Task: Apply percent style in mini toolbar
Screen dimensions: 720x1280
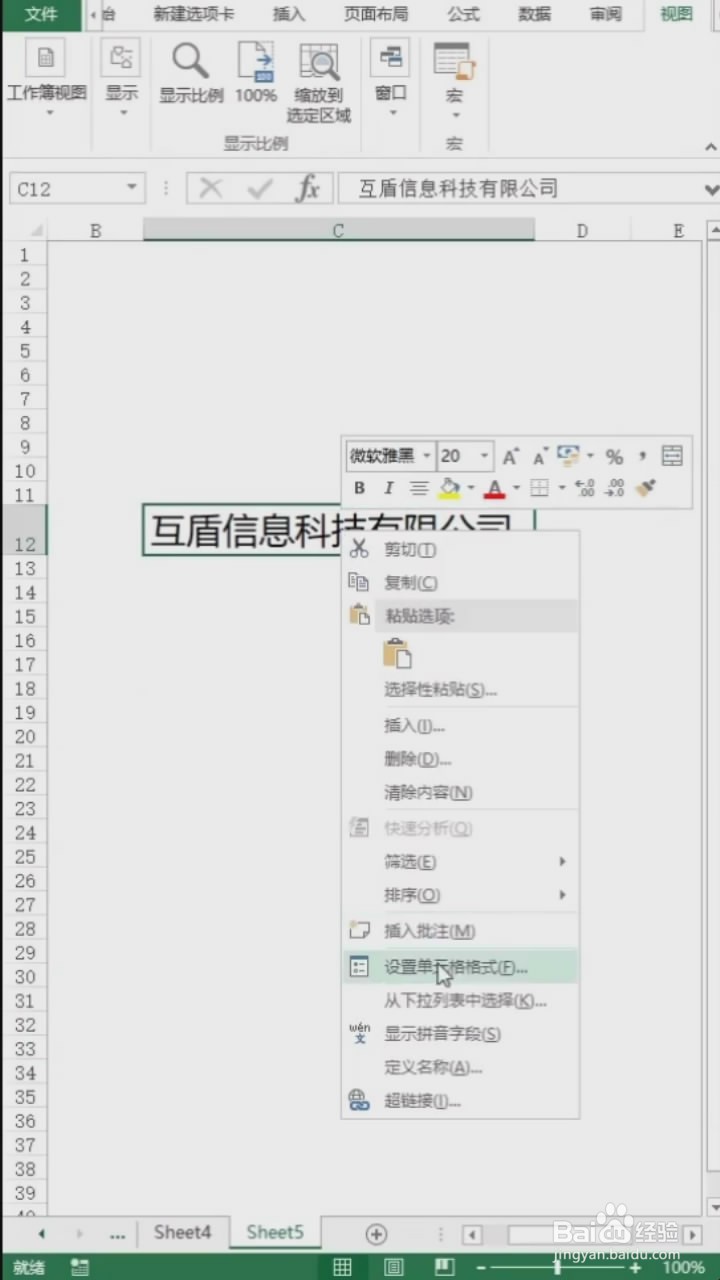Action: [x=614, y=457]
